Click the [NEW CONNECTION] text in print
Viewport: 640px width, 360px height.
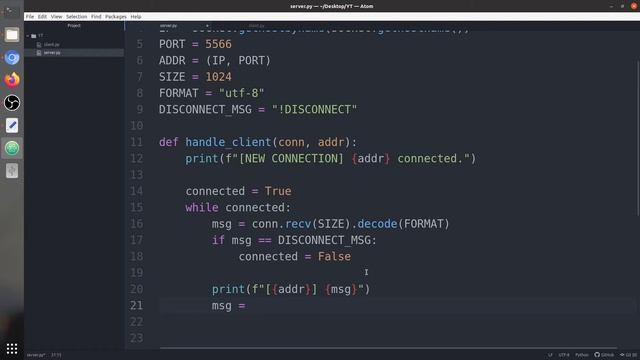(x=291, y=158)
